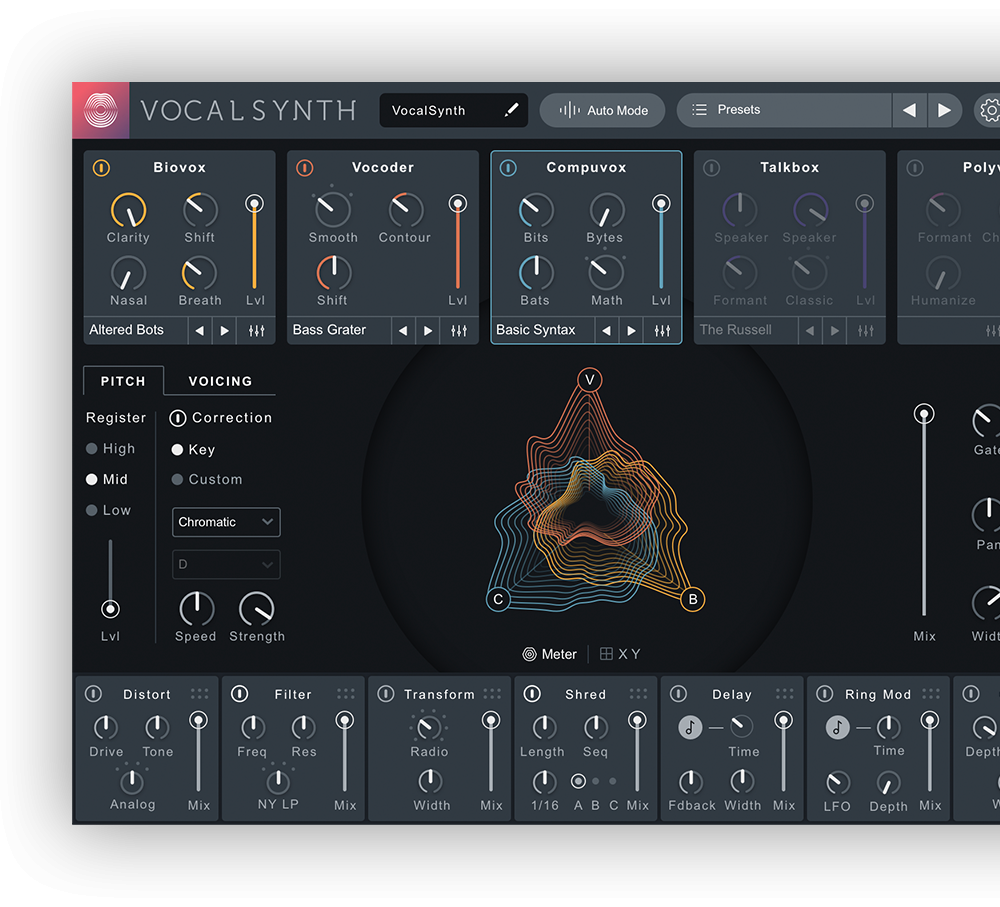This screenshot has width=1000, height=907.
Task: Toggle the Biovox module power button
Action: click(101, 168)
